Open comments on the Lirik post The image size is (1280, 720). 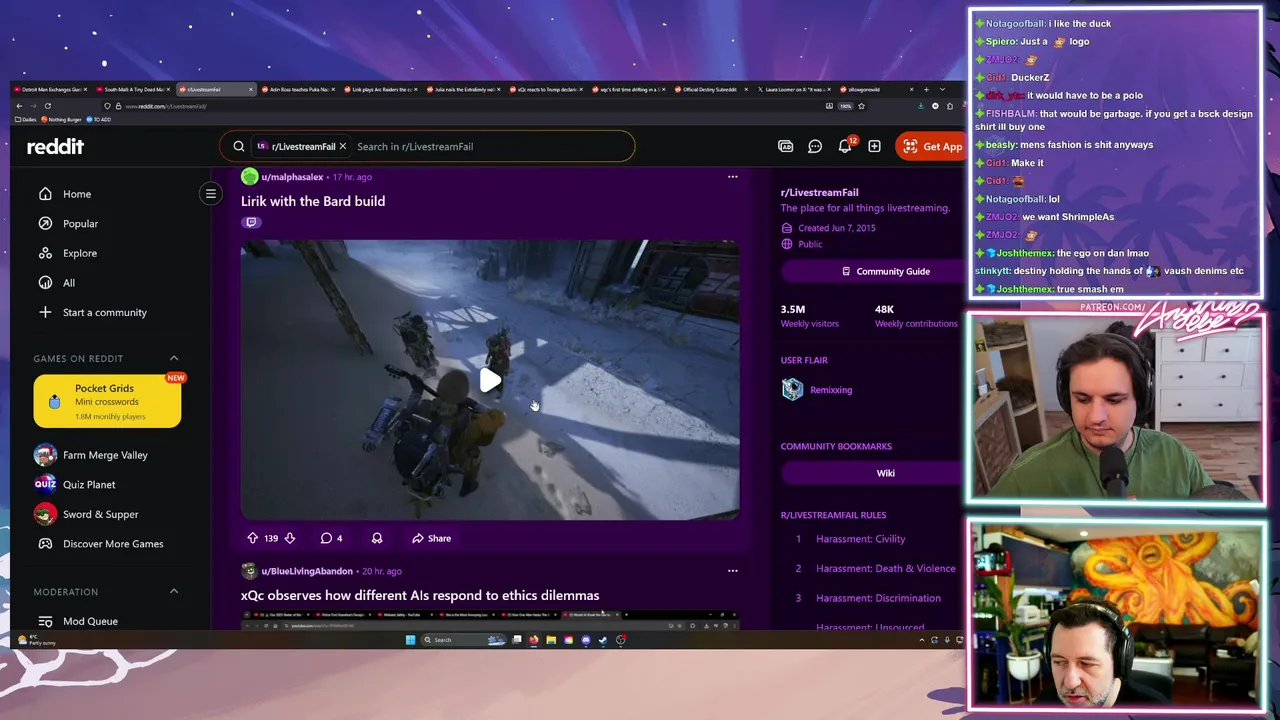[x=331, y=538]
